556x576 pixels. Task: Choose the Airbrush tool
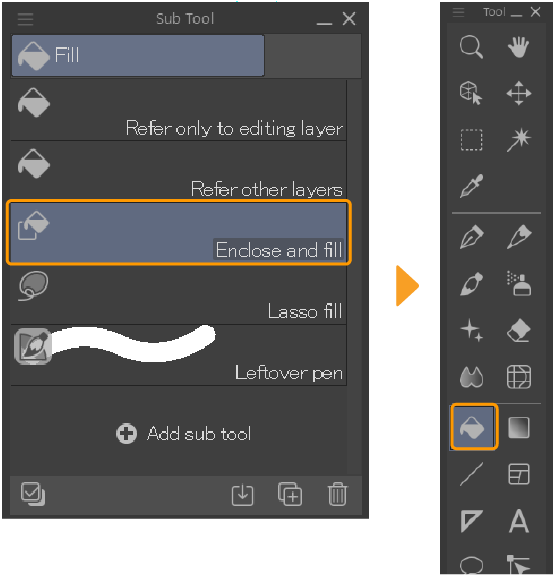pos(519,283)
